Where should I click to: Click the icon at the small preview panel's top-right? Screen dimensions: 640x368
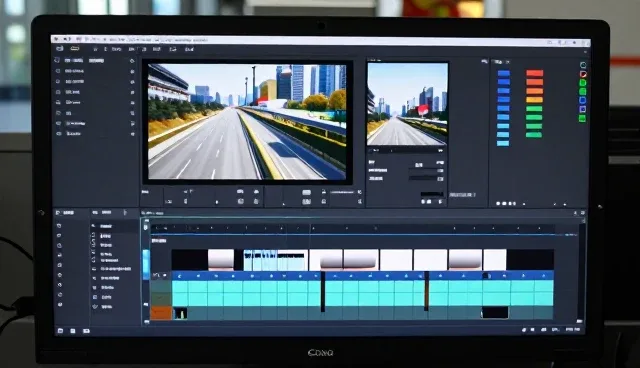coord(484,62)
